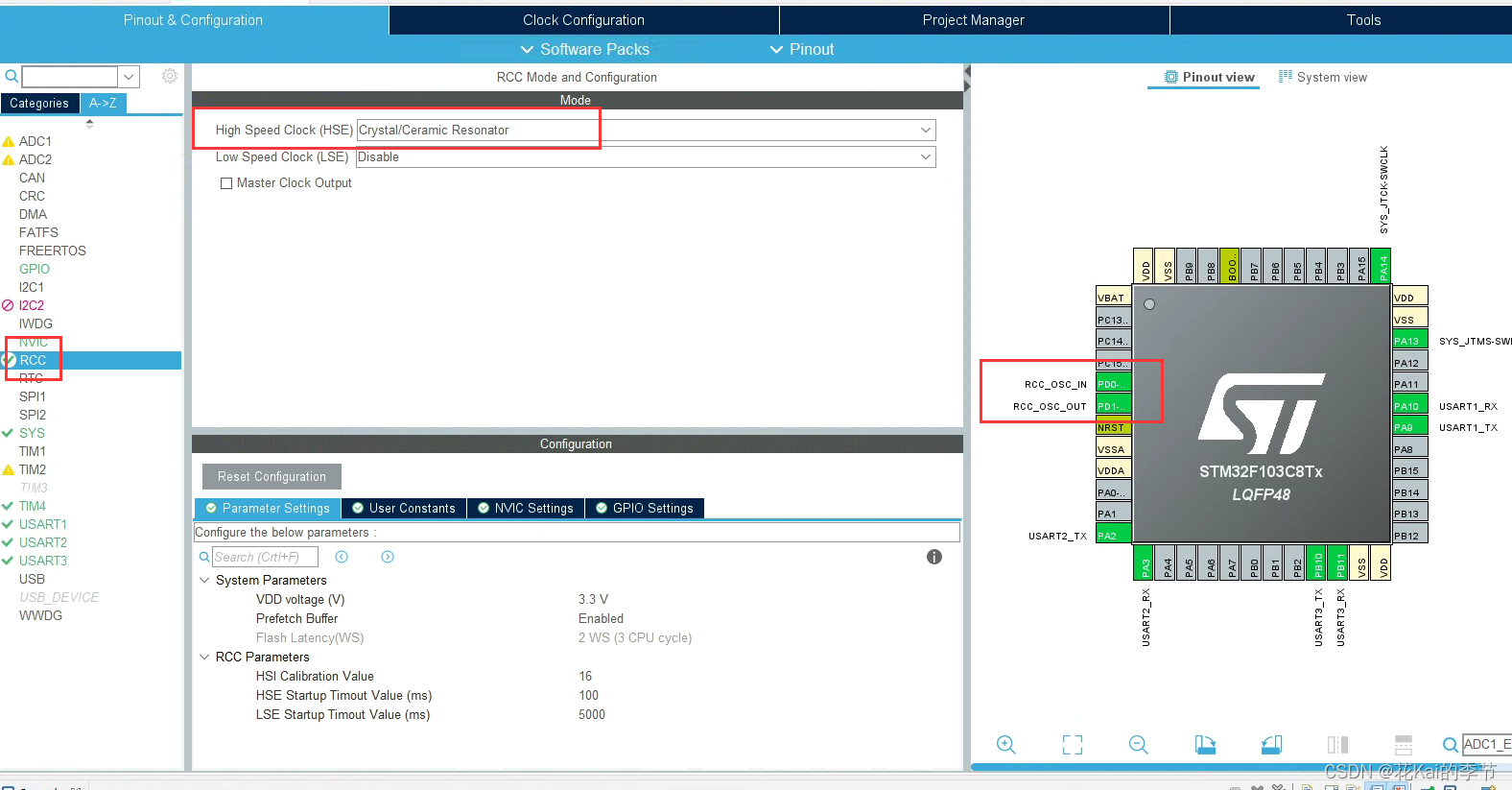Click the PB10 USART3_TX pin

1318,563
